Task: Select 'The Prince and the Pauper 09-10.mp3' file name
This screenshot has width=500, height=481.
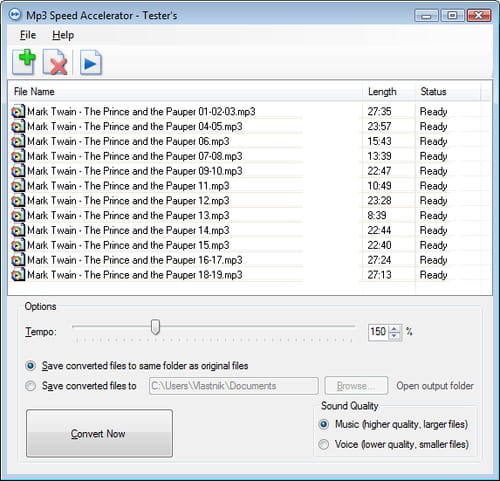Action: pos(135,171)
